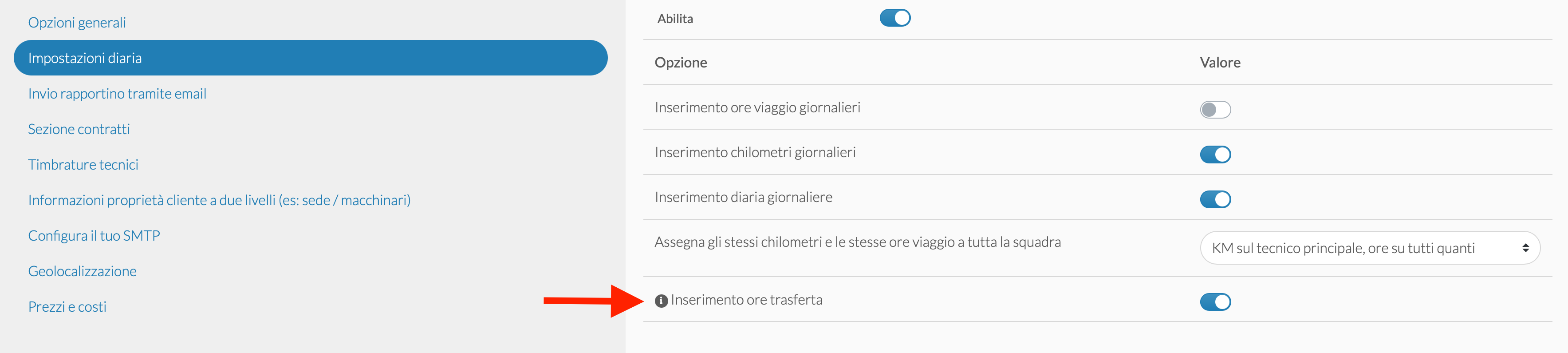Viewport: 1568px width, 353px height.
Task: Toggle the Abilita switch off
Action: pos(895,18)
